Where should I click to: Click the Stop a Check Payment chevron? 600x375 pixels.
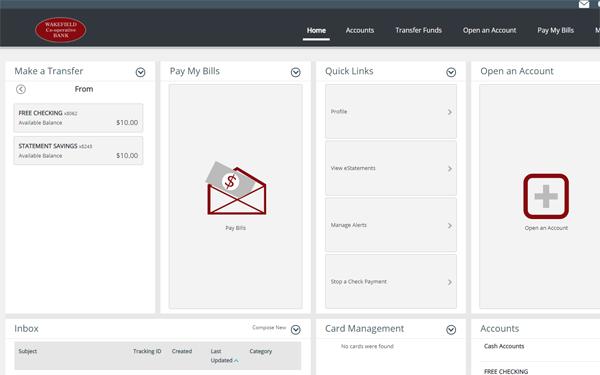(450, 282)
